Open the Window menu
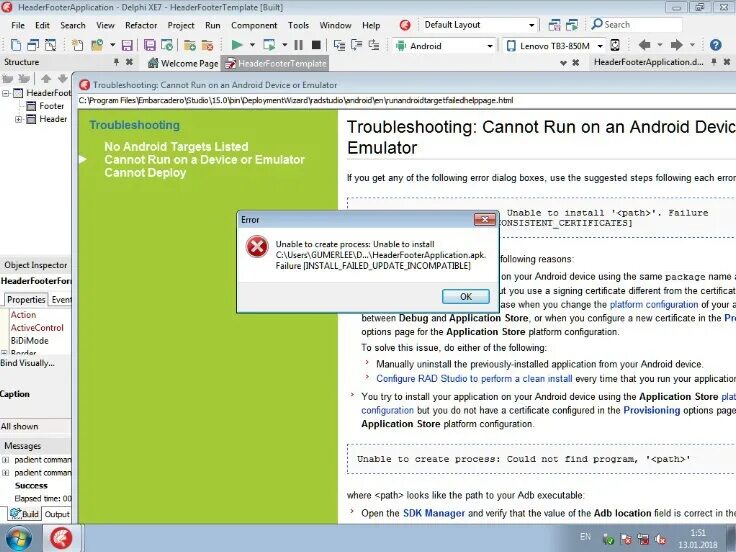This screenshot has width=736, height=552. tap(335, 25)
